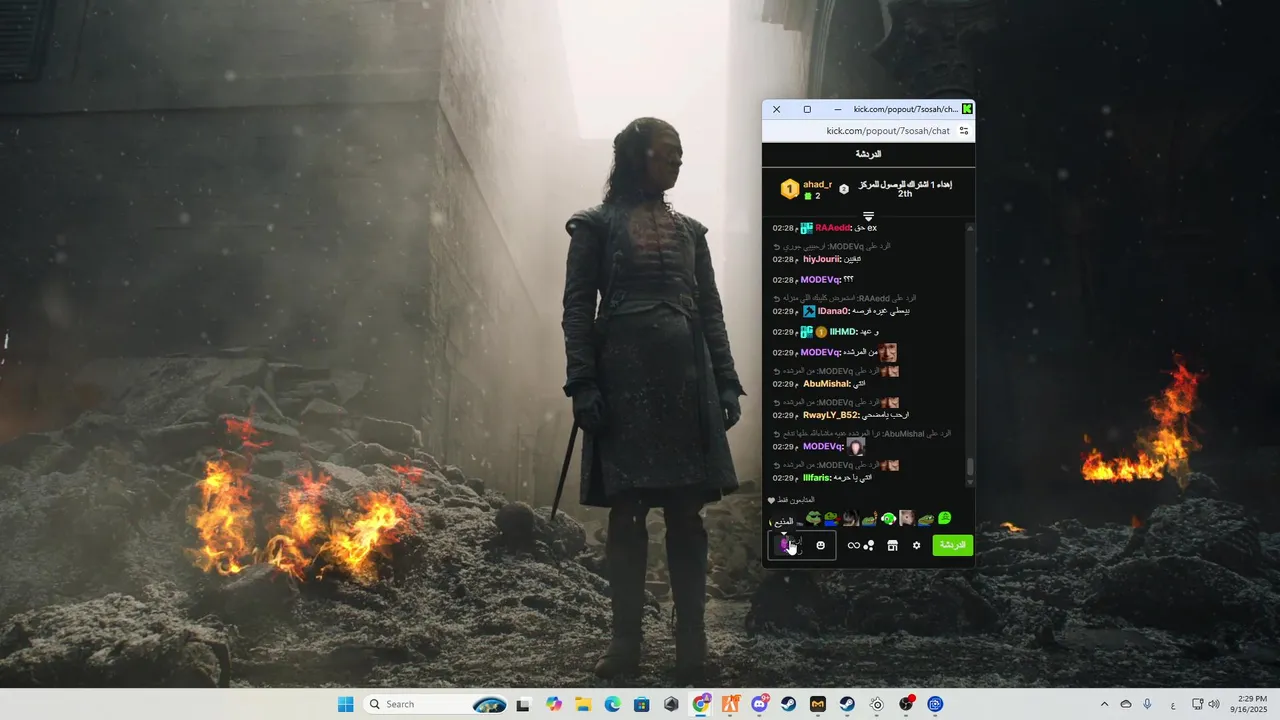The width and height of the screenshot is (1280, 720).
Task: Open File Explorer from taskbar
Action: (x=583, y=704)
